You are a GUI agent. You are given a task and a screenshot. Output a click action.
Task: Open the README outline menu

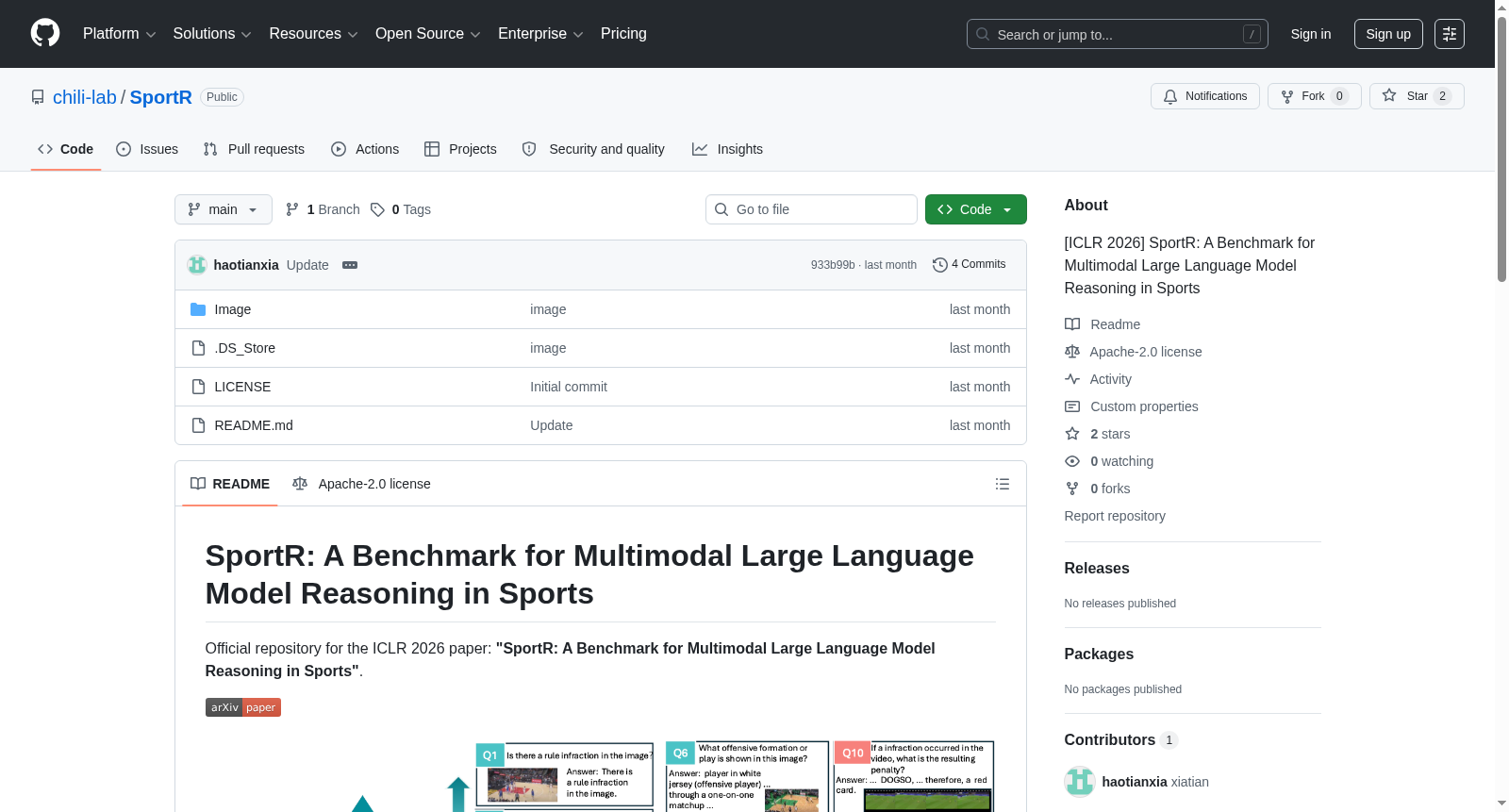[1003, 484]
